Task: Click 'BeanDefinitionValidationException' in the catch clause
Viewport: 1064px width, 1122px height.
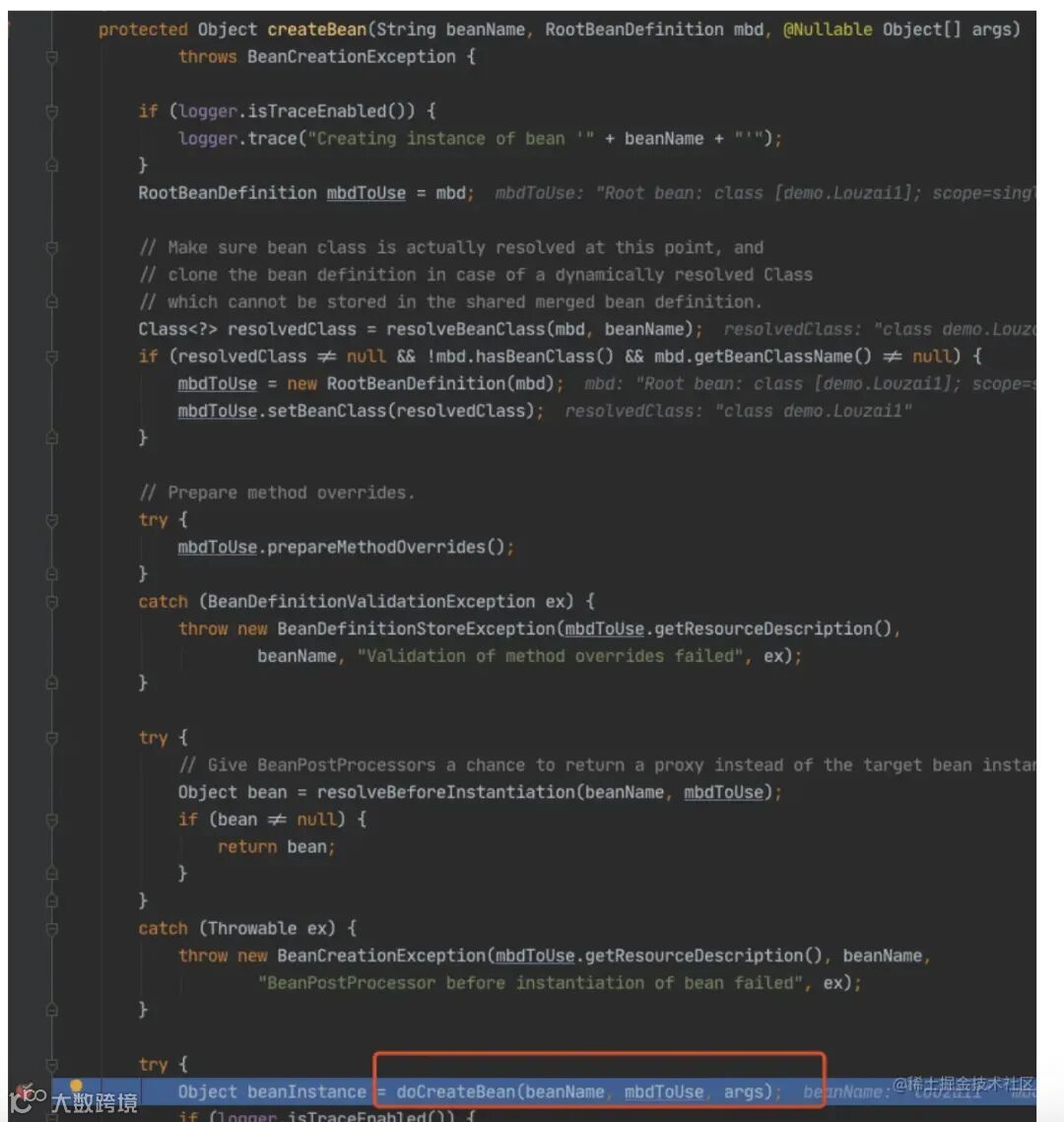Action: pyautogui.click(x=370, y=602)
